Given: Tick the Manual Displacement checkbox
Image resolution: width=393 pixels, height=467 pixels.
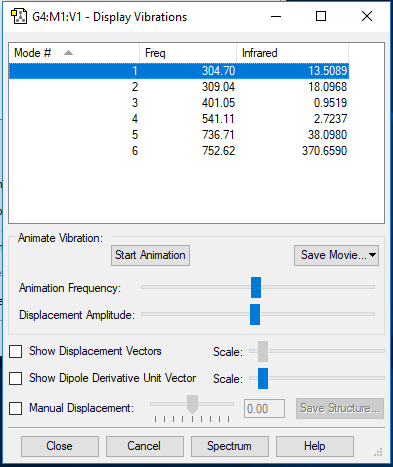Looking at the screenshot, I should [x=16, y=408].
